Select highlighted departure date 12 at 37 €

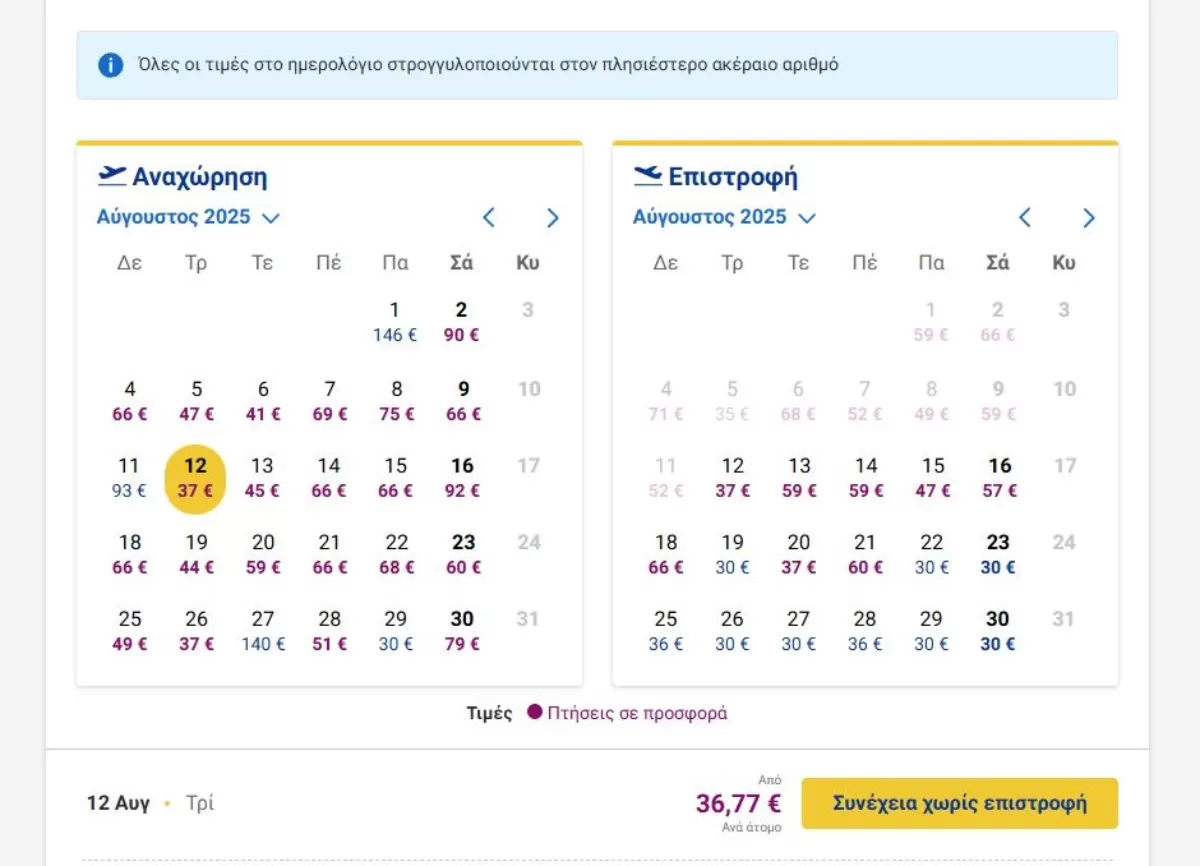point(196,478)
